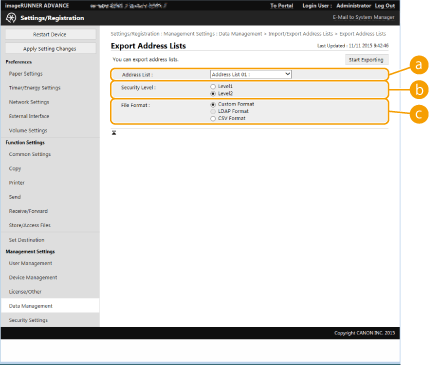Click the Settings/Registration gear icon

(11, 18)
